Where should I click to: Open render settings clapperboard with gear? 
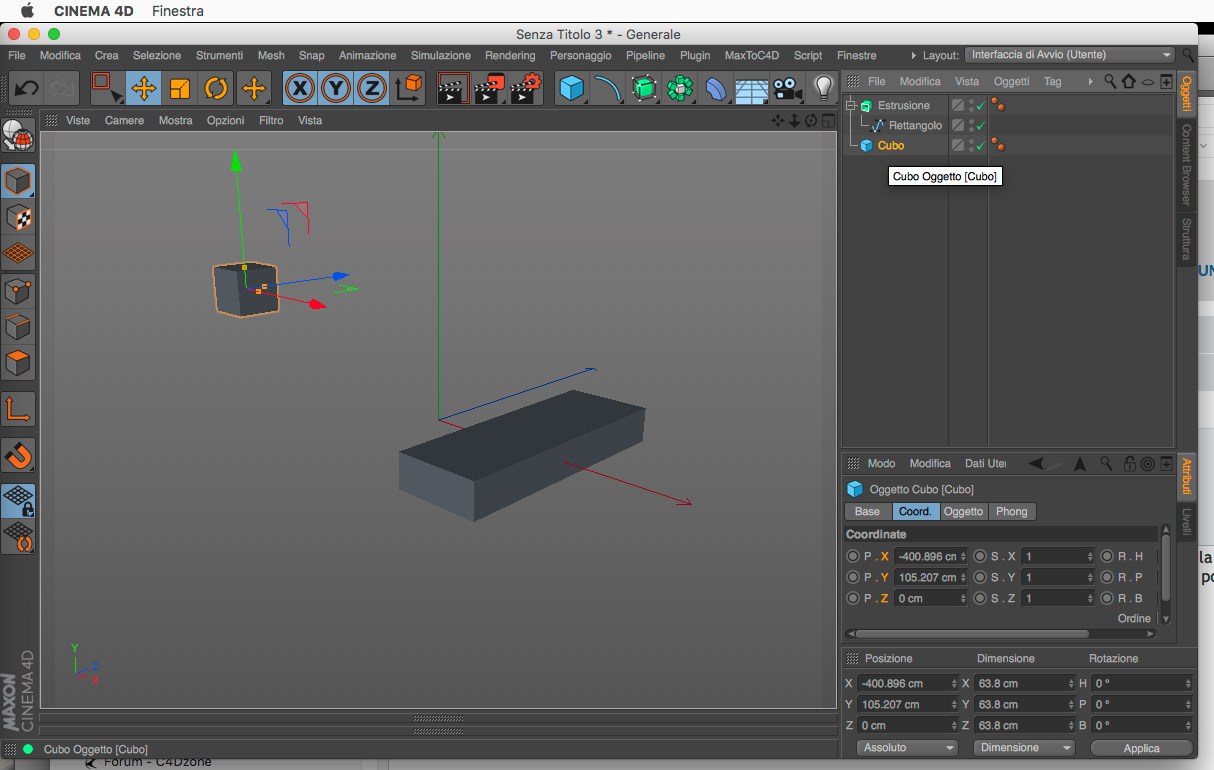coord(526,88)
